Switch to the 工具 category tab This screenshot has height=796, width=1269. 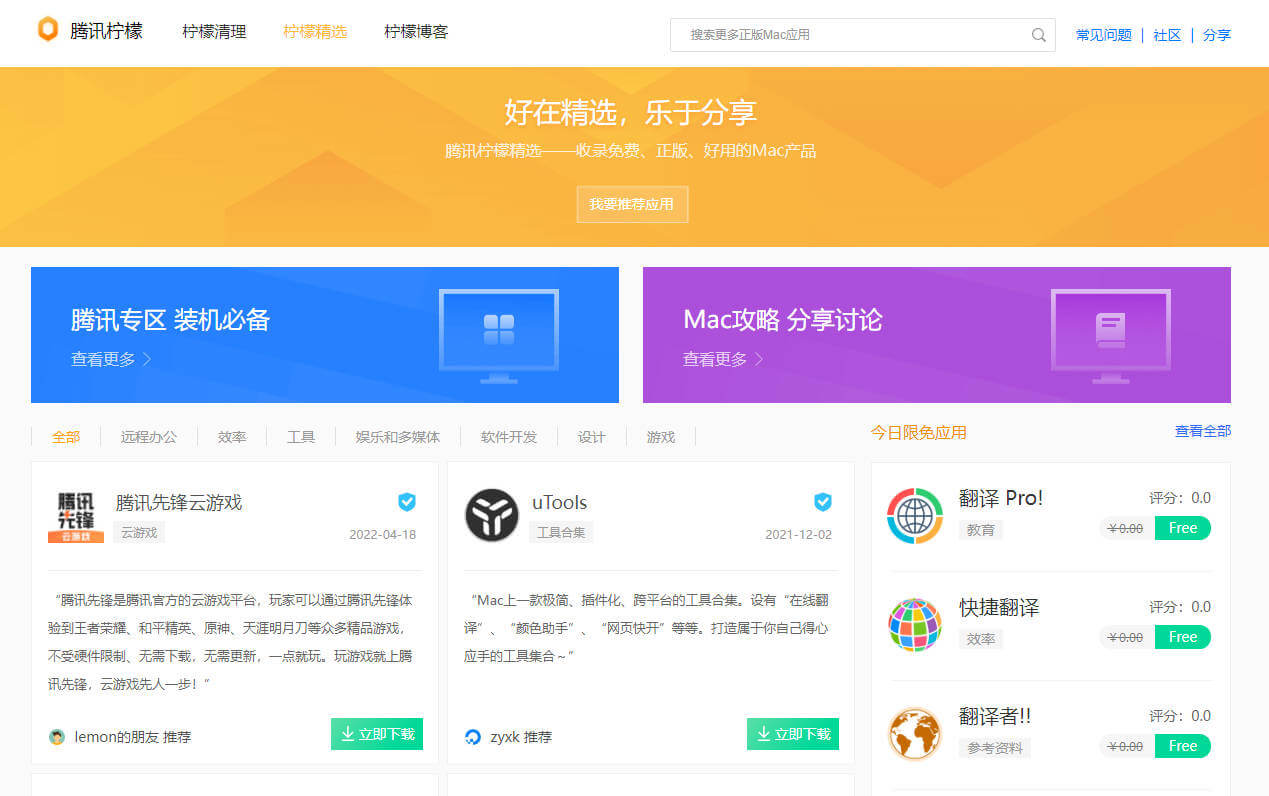click(x=301, y=436)
